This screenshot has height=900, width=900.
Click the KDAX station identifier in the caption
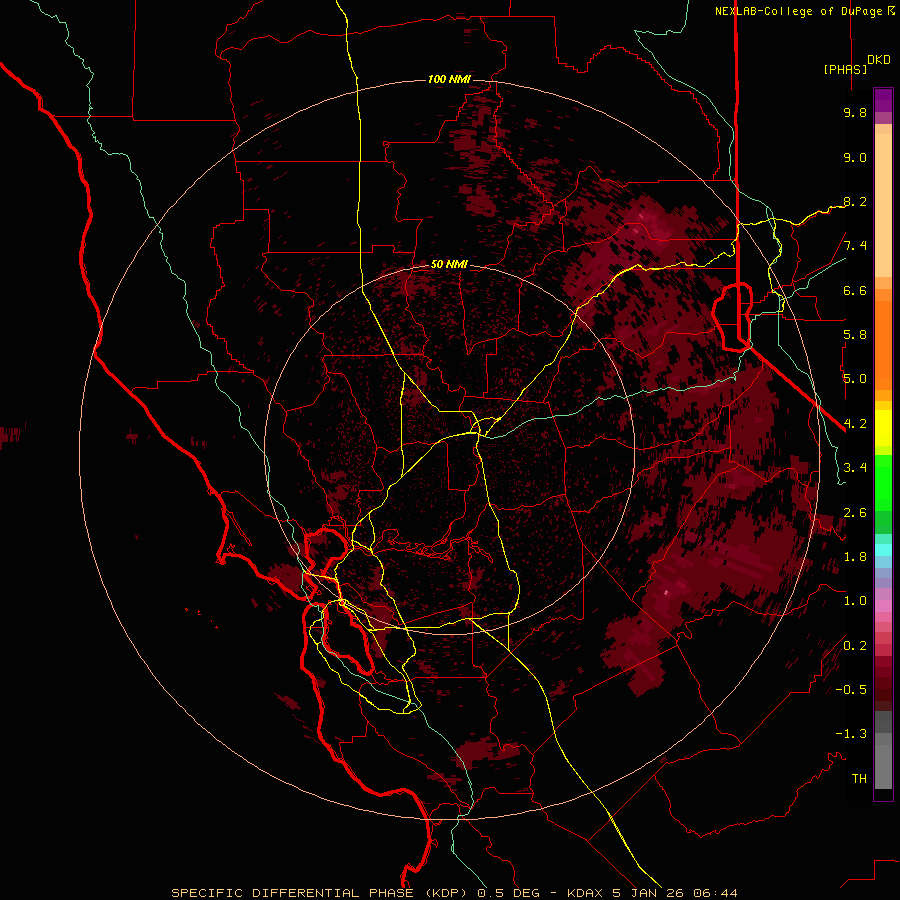coord(585,893)
